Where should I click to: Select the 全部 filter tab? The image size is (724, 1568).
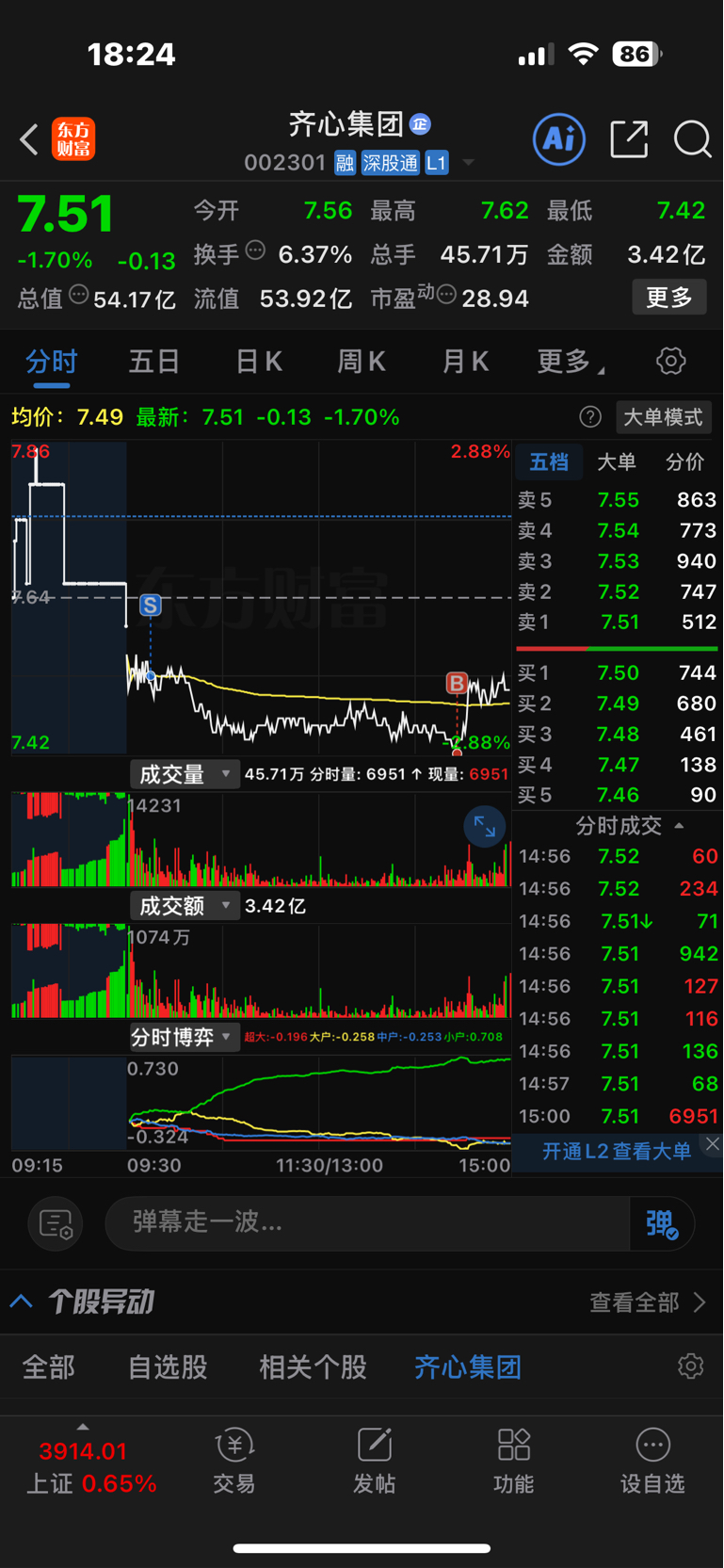[x=49, y=1367]
